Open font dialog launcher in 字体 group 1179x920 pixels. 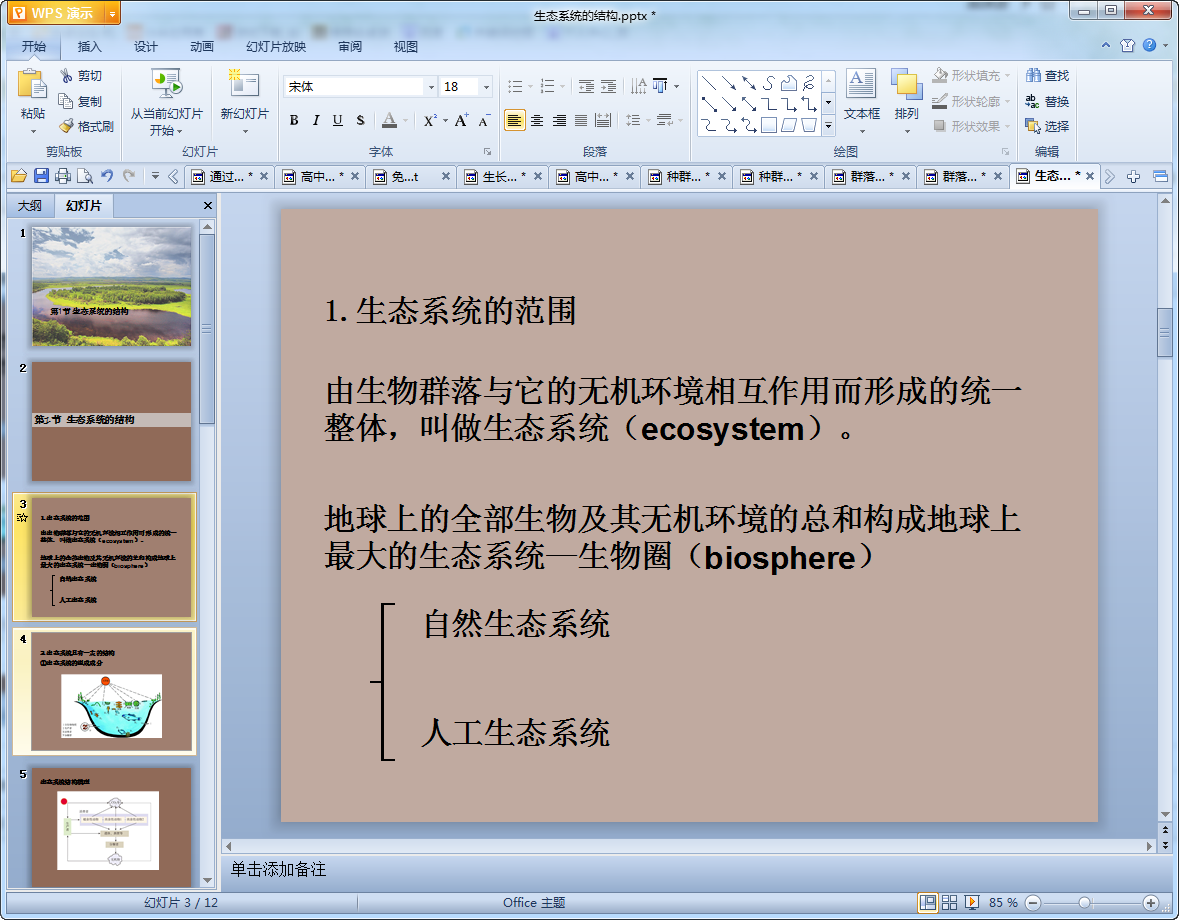pos(486,151)
